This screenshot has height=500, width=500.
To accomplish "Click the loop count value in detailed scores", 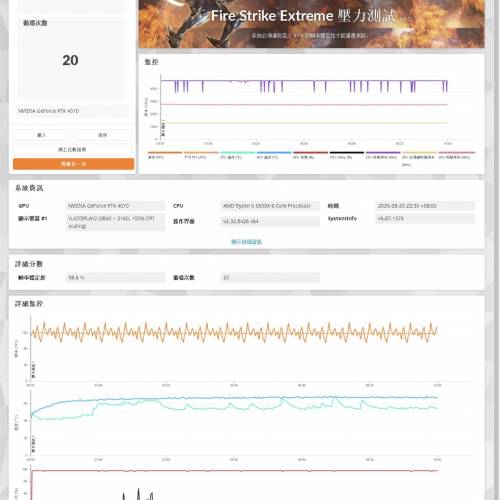I will (x=270, y=277).
